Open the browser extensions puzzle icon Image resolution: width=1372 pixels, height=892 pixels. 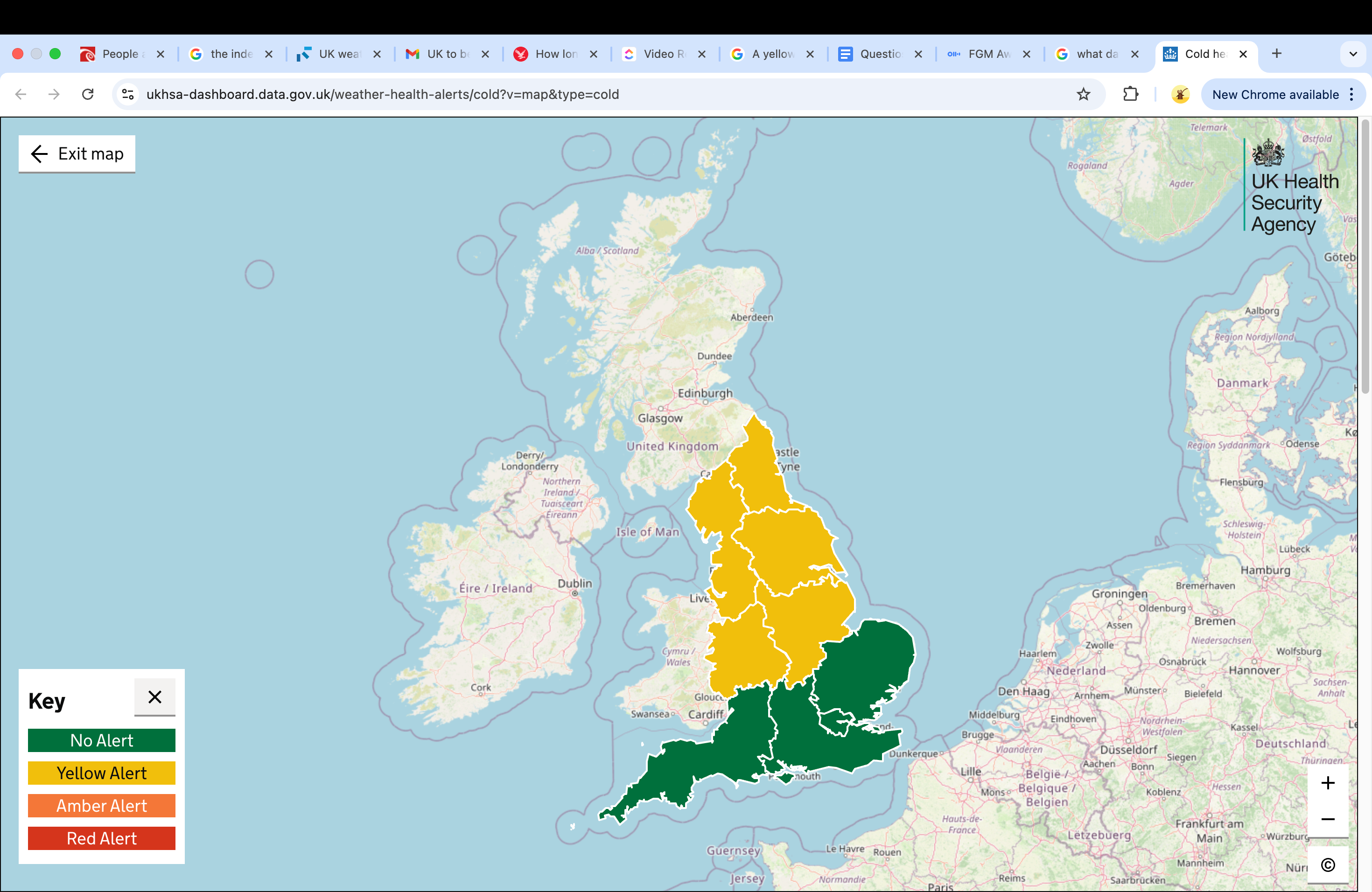[1130, 94]
